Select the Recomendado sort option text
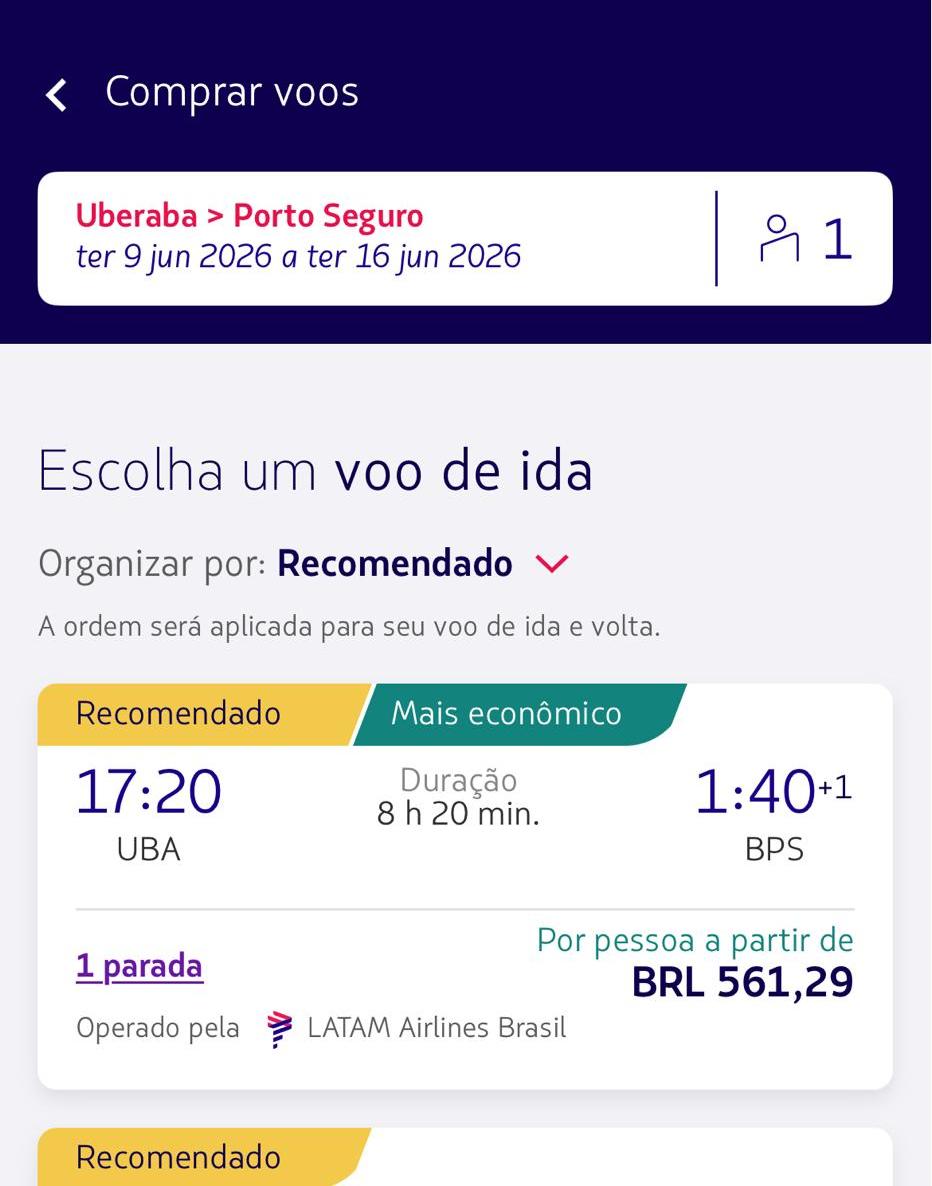The width and height of the screenshot is (932, 1186). (394, 564)
